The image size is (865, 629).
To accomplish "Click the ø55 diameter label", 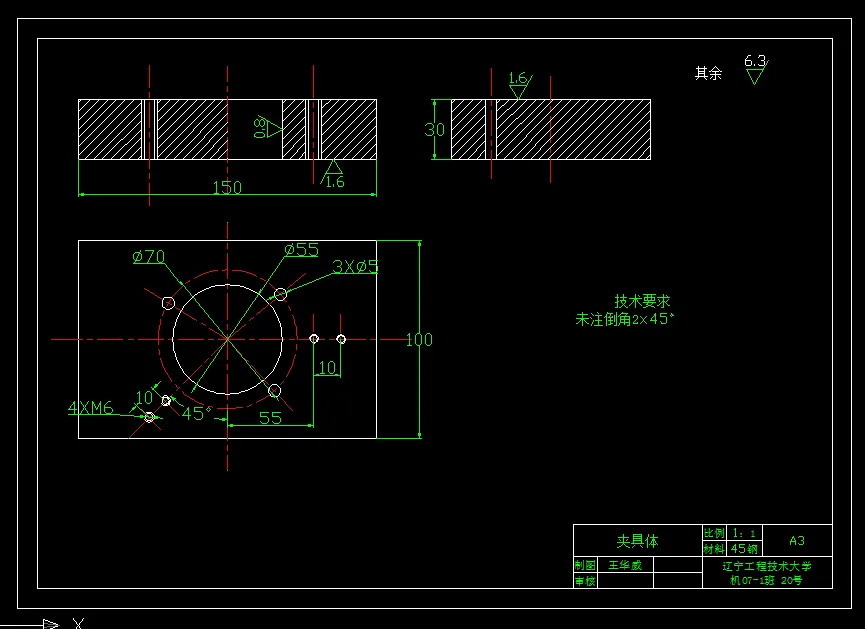I will point(302,250).
